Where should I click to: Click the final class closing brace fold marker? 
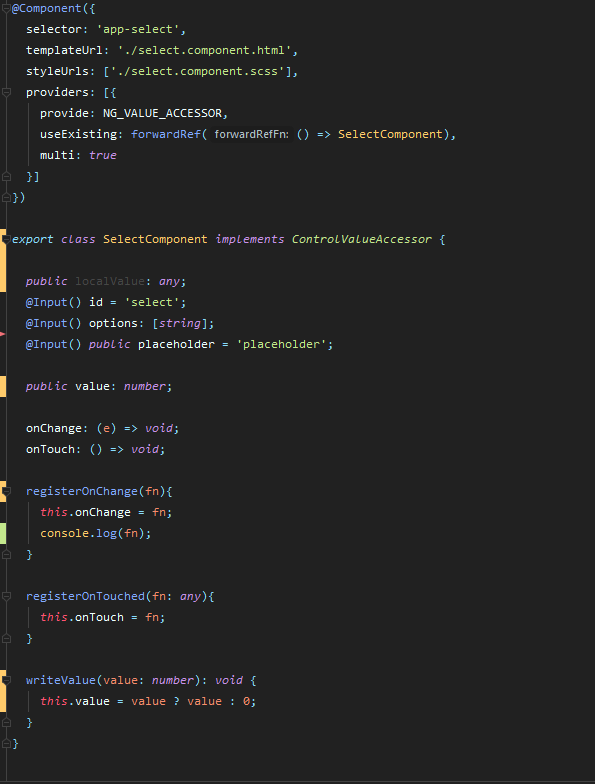pyautogui.click(x=6, y=744)
